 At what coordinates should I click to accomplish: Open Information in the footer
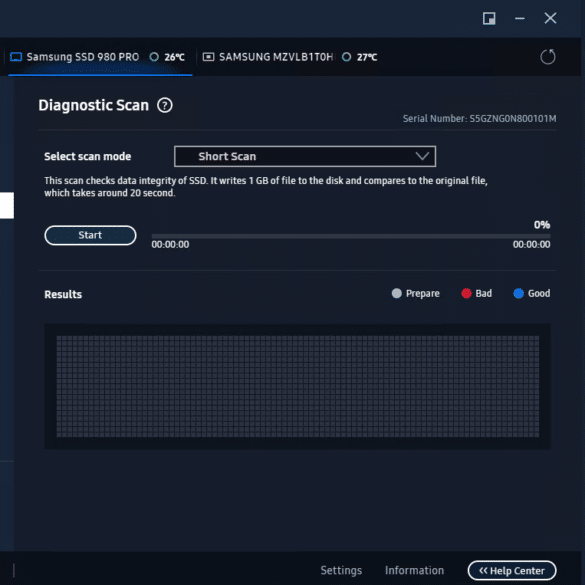tap(414, 570)
